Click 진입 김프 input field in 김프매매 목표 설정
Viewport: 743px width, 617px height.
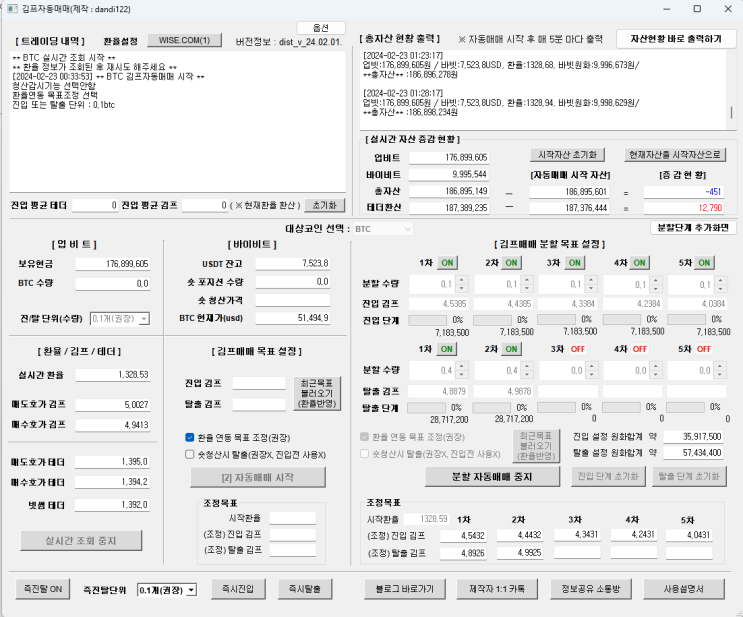259,383
